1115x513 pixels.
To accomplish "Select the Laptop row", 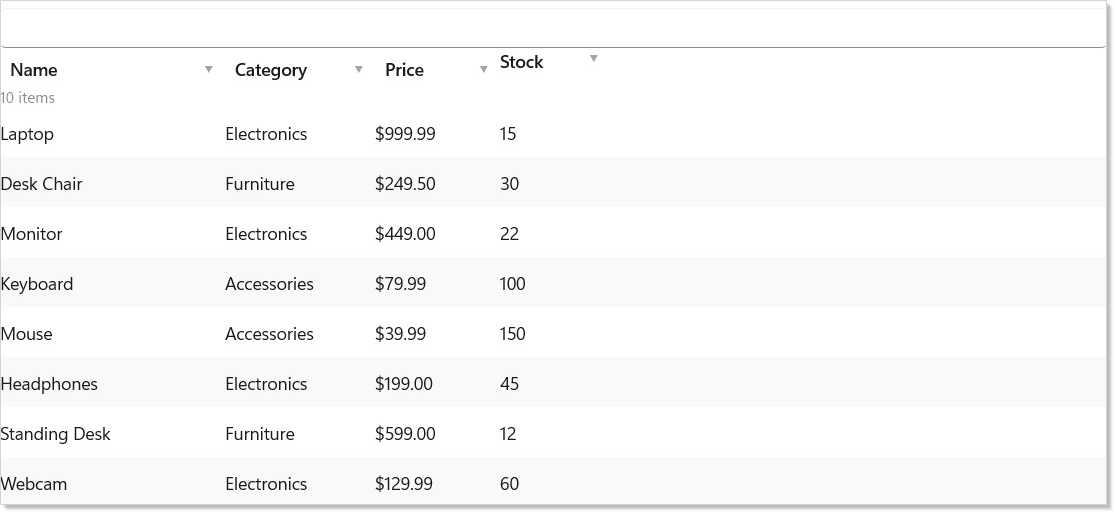I will [x=553, y=133].
